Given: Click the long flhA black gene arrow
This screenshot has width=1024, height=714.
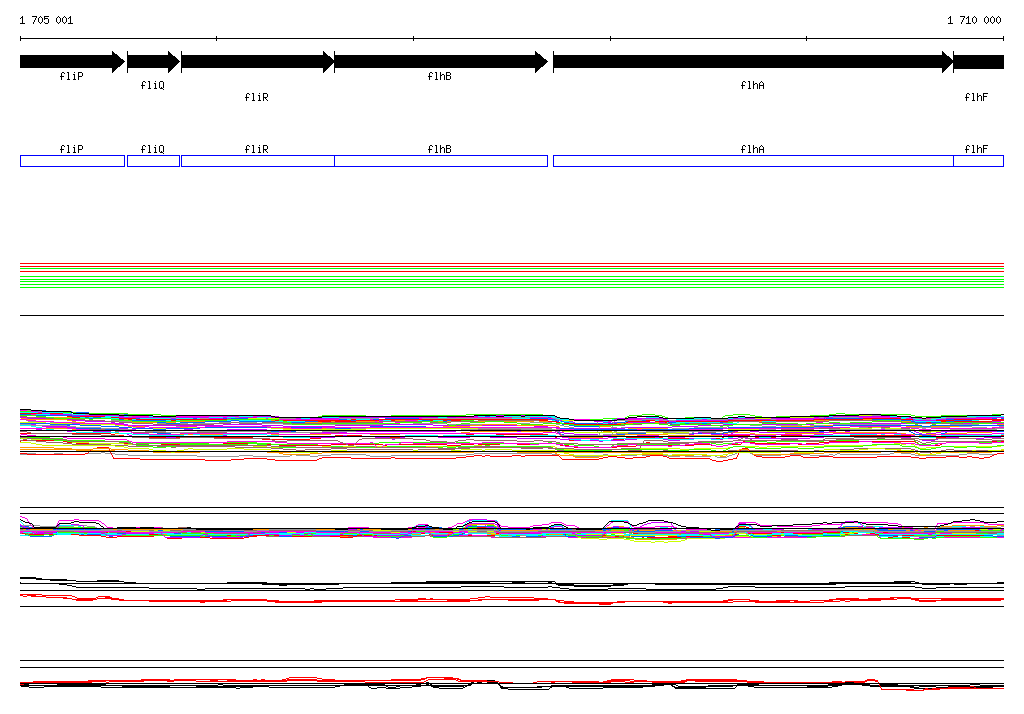Looking at the screenshot, I should tap(752, 62).
